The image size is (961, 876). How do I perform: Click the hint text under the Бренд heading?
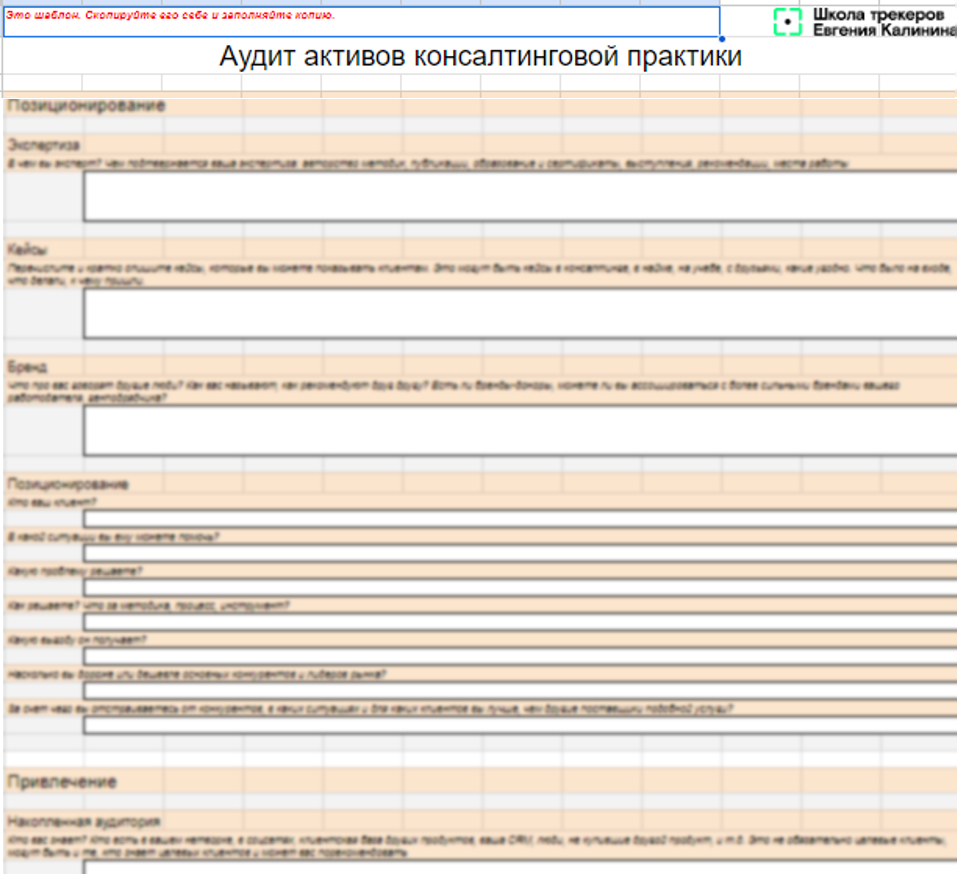tap(454, 392)
